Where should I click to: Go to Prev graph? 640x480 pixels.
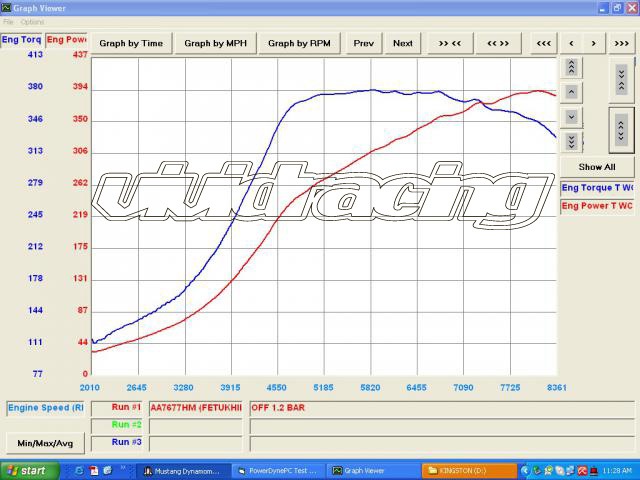coord(364,43)
